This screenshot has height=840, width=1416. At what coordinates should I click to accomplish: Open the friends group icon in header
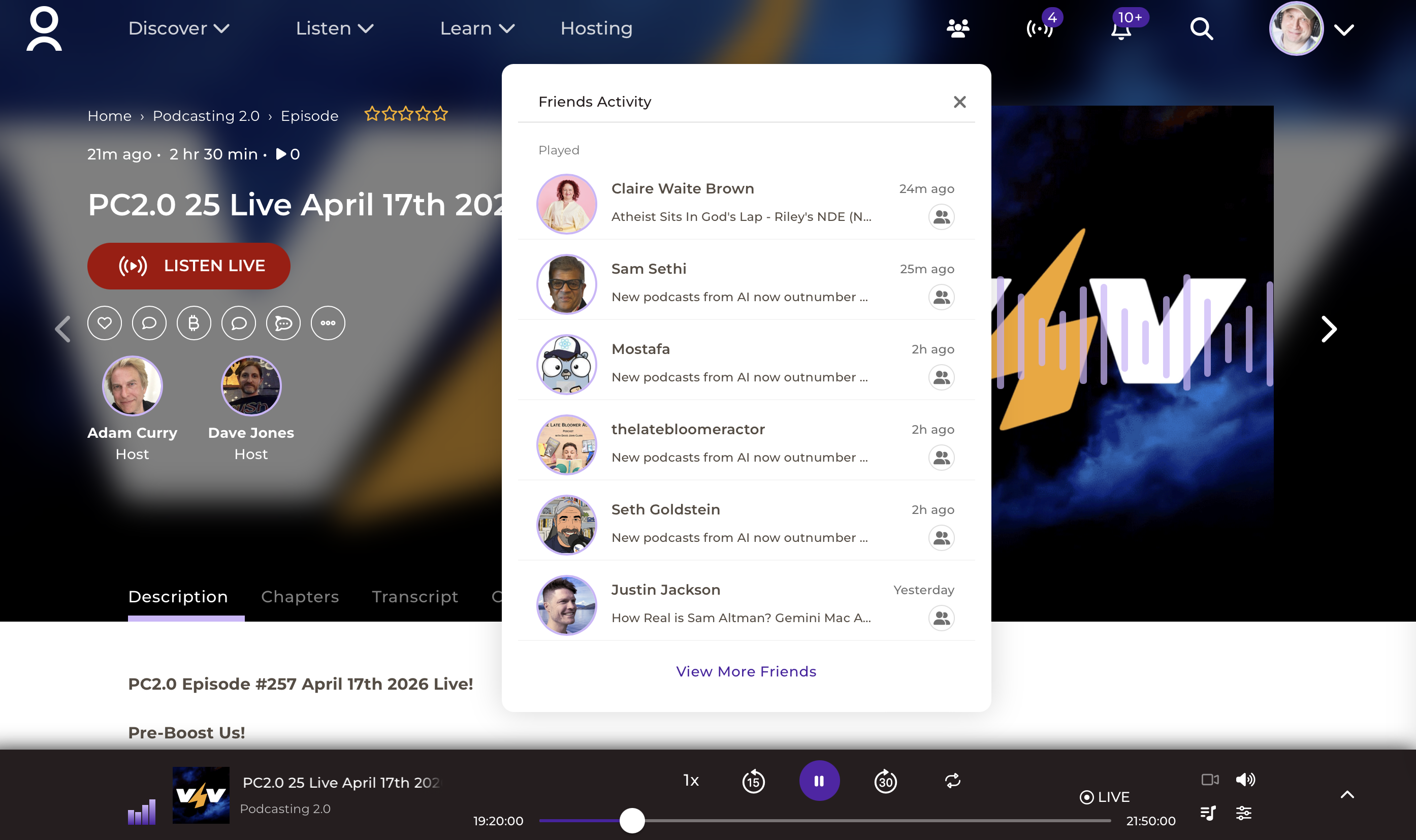[958, 28]
